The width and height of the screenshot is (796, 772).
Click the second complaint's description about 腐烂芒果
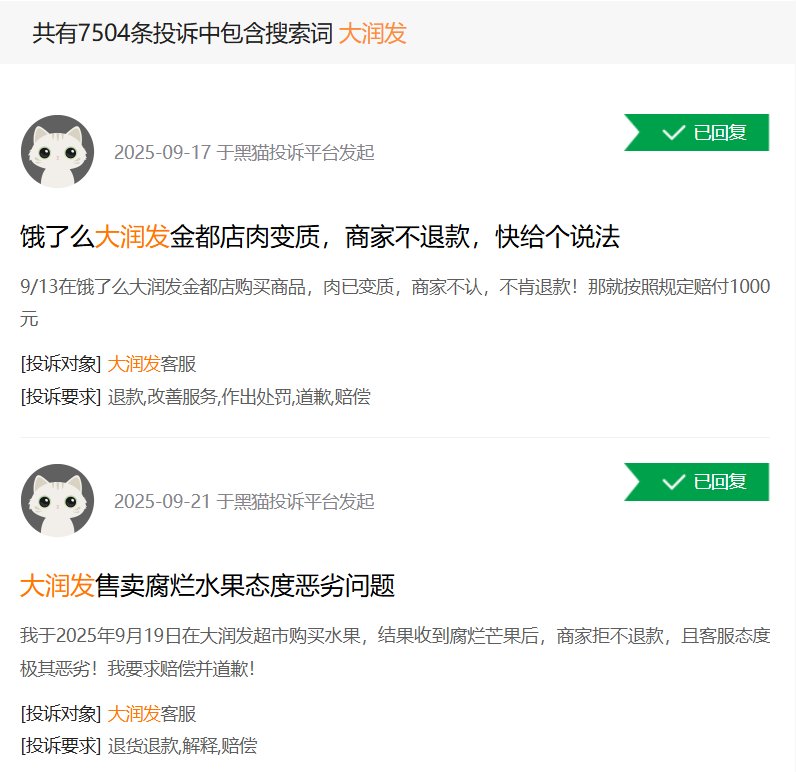(x=395, y=652)
